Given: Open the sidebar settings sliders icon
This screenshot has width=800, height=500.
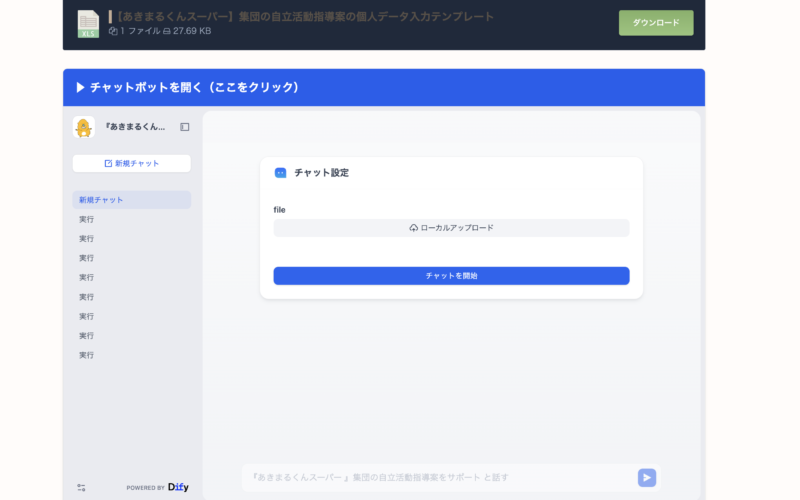Looking at the screenshot, I should (81, 487).
